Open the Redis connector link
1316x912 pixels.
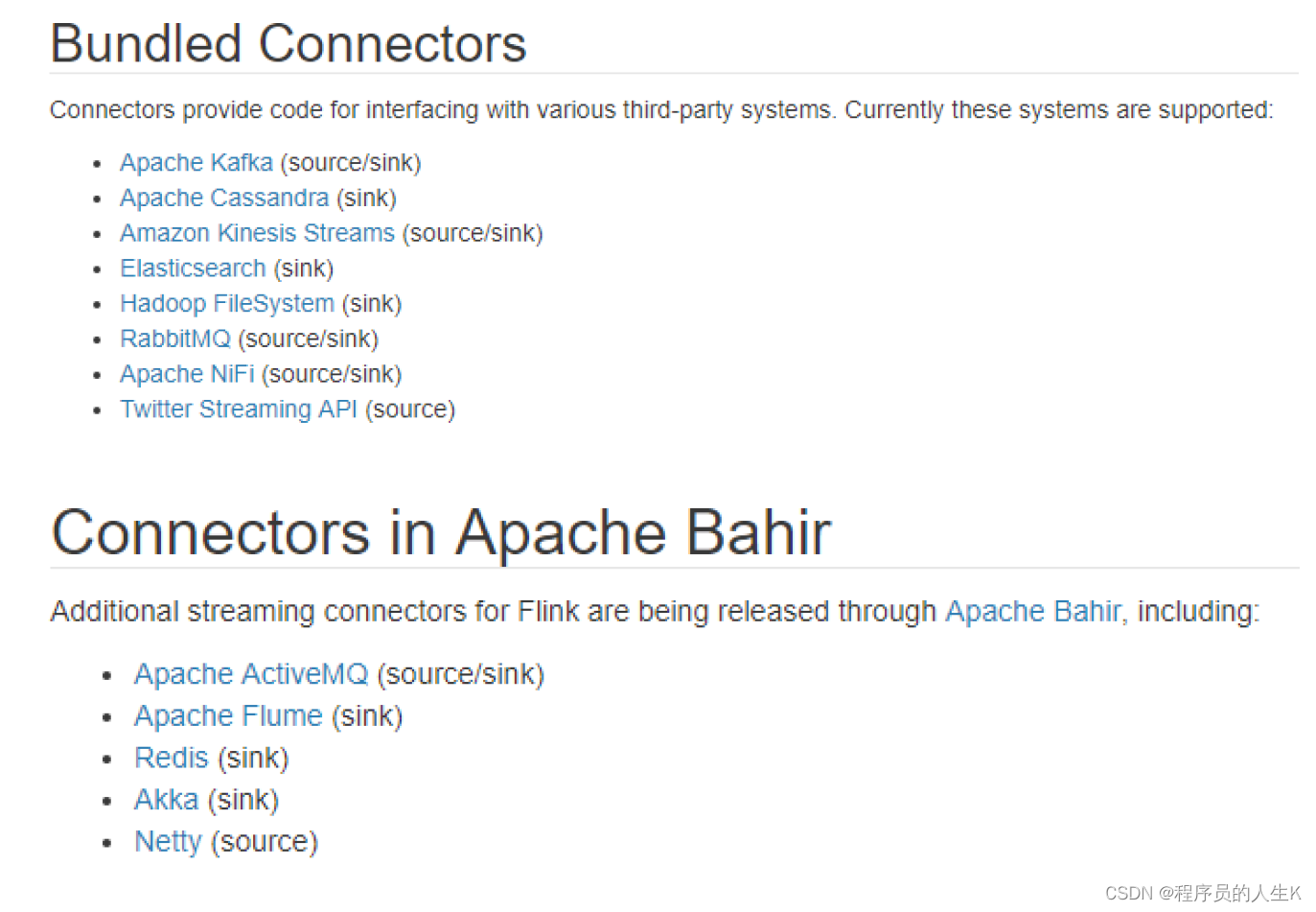point(171,759)
